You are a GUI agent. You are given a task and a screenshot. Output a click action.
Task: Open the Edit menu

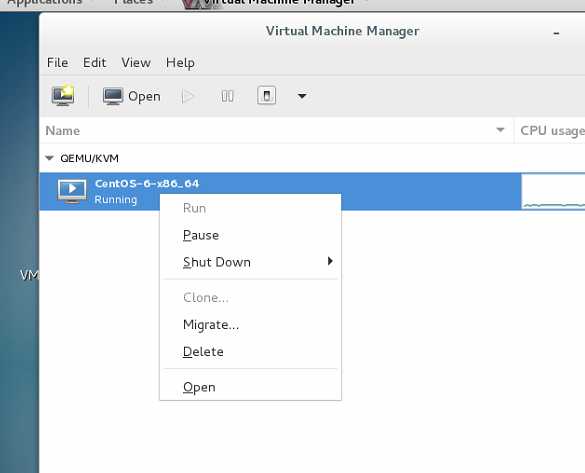94,63
